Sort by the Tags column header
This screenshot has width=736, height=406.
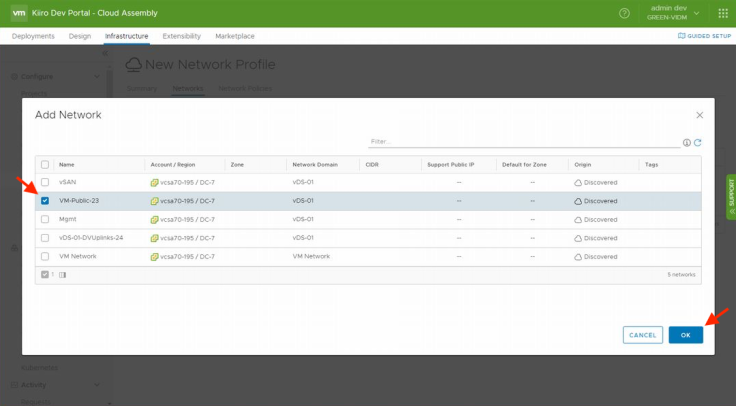(x=652, y=165)
